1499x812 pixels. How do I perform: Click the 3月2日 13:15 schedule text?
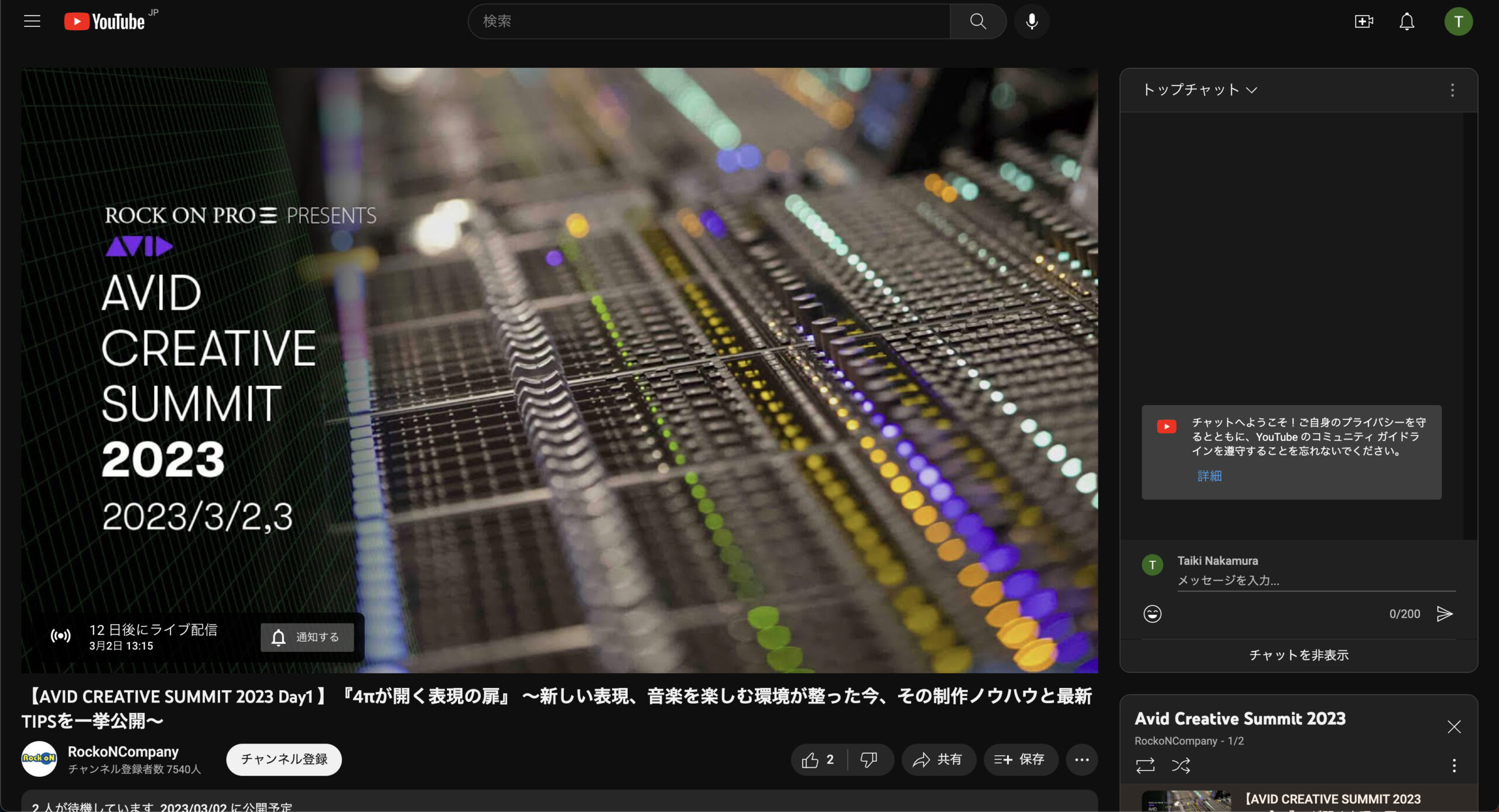[x=121, y=646]
